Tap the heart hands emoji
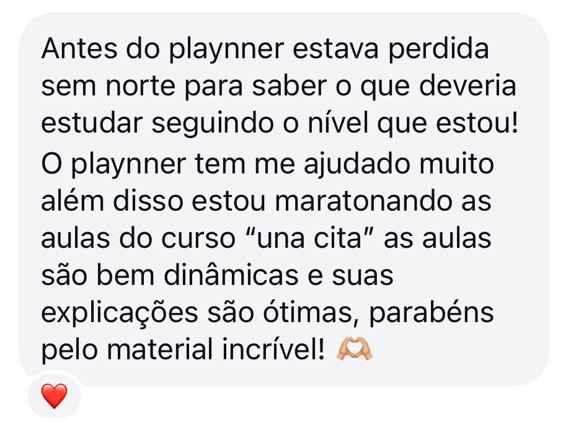 coord(354,349)
